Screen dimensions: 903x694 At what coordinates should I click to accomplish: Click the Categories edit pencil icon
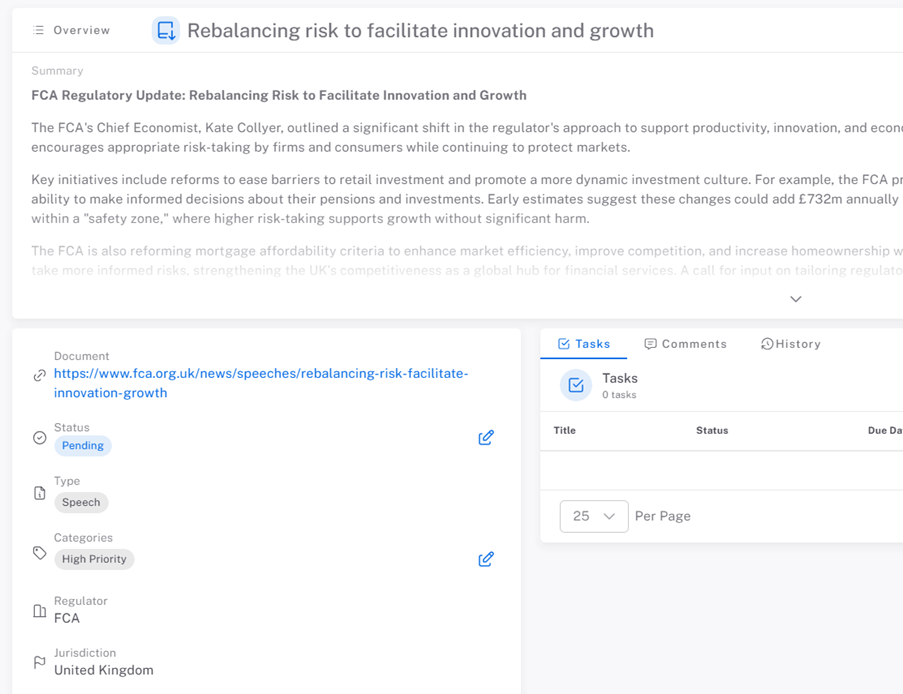[486, 559]
